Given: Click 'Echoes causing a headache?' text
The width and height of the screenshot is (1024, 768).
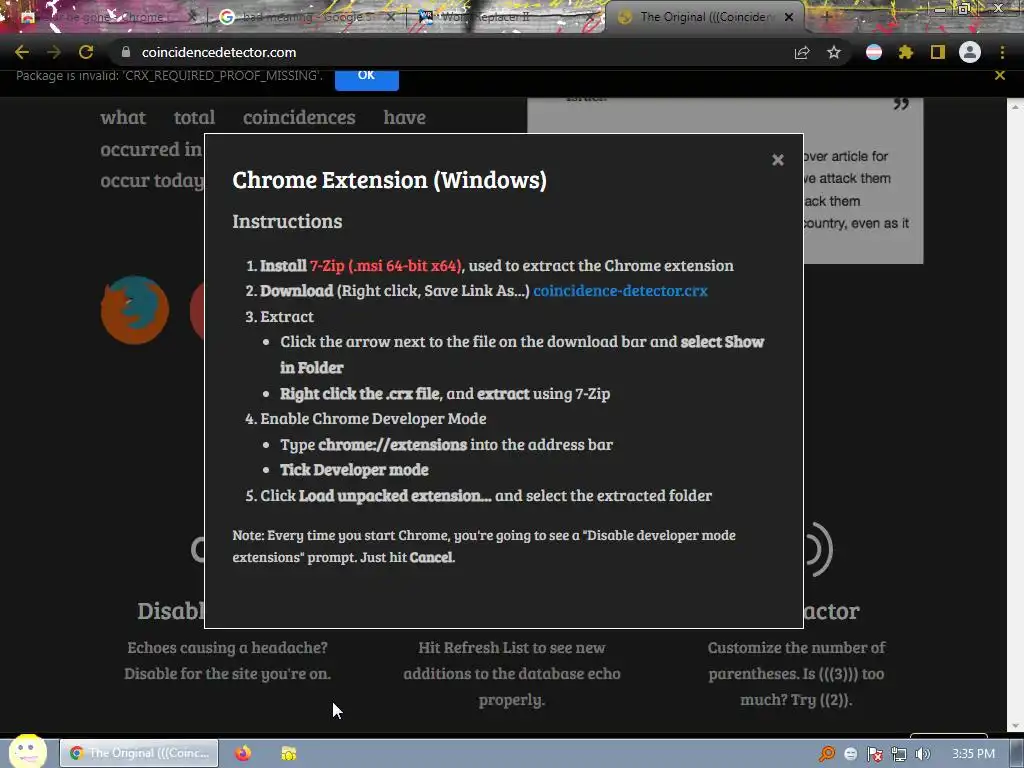Looking at the screenshot, I should coord(227,648).
